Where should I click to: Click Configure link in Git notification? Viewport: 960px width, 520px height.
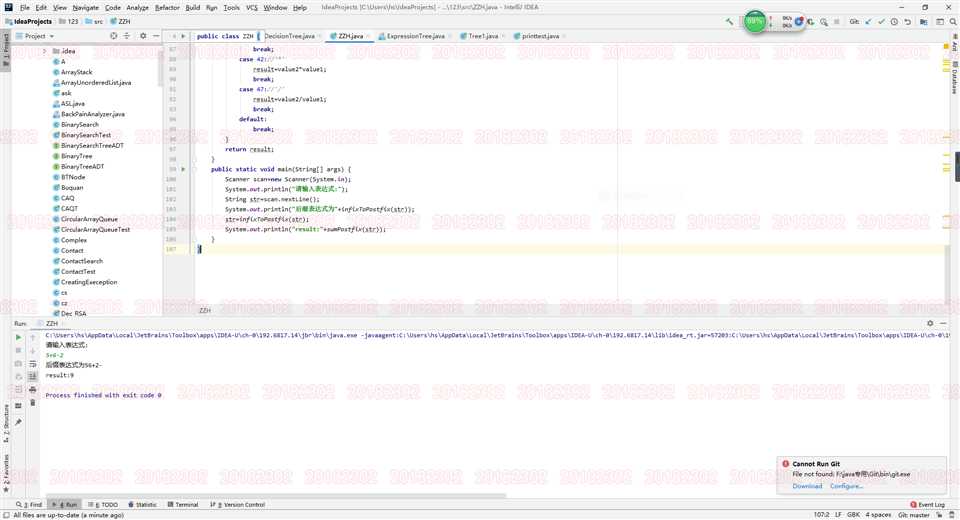846,486
